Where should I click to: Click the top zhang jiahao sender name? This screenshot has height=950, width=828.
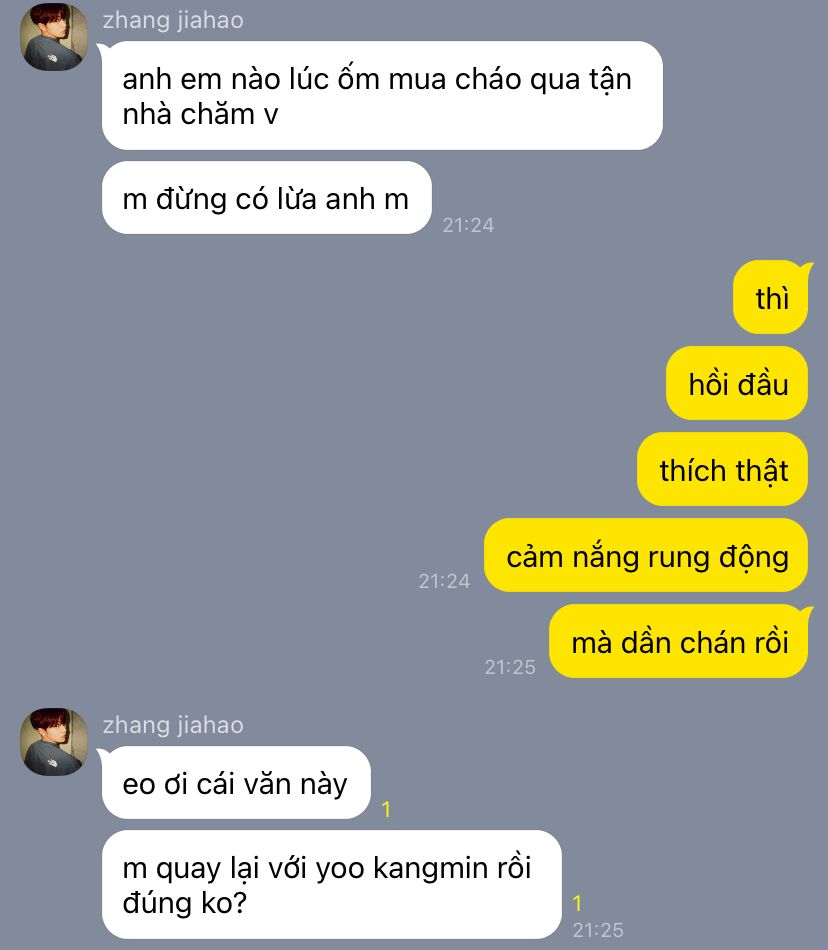pos(173,21)
